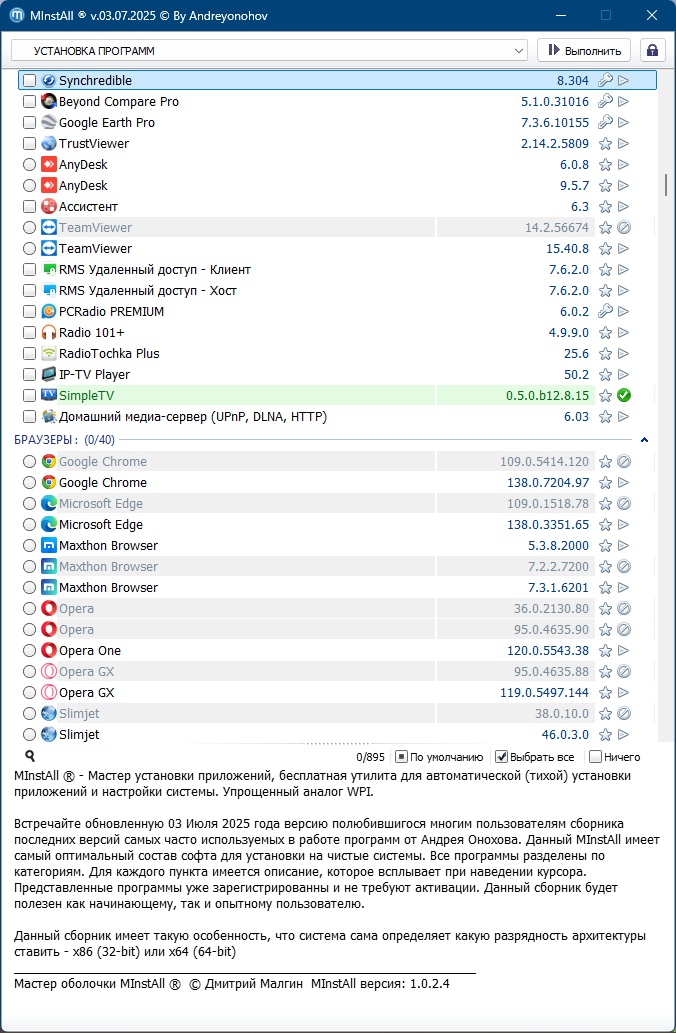Screen dimensions: 676x1033
Task: Toggle the Ничего checkbox
Action: (x=596, y=757)
